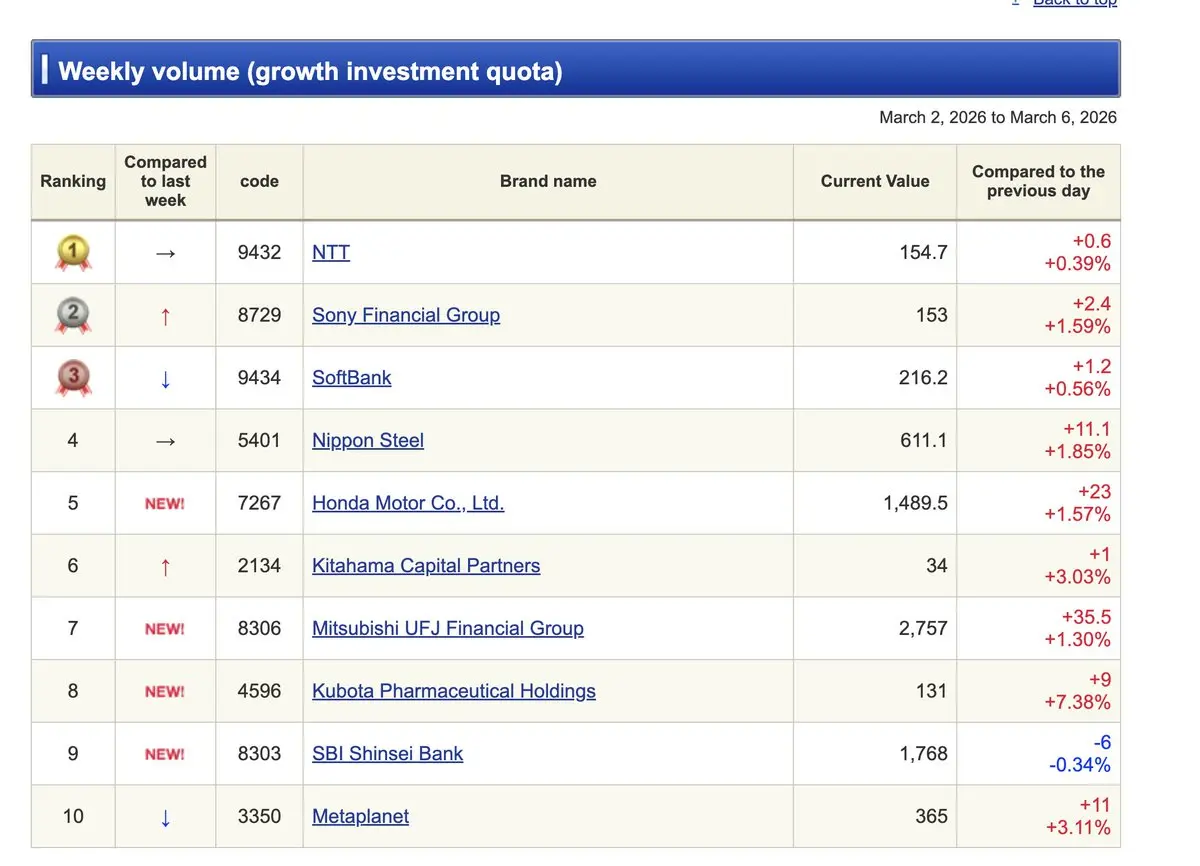Click the Current Value column header
This screenshot has height=866, width=1200.
pyautogui.click(x=875, y=181)
